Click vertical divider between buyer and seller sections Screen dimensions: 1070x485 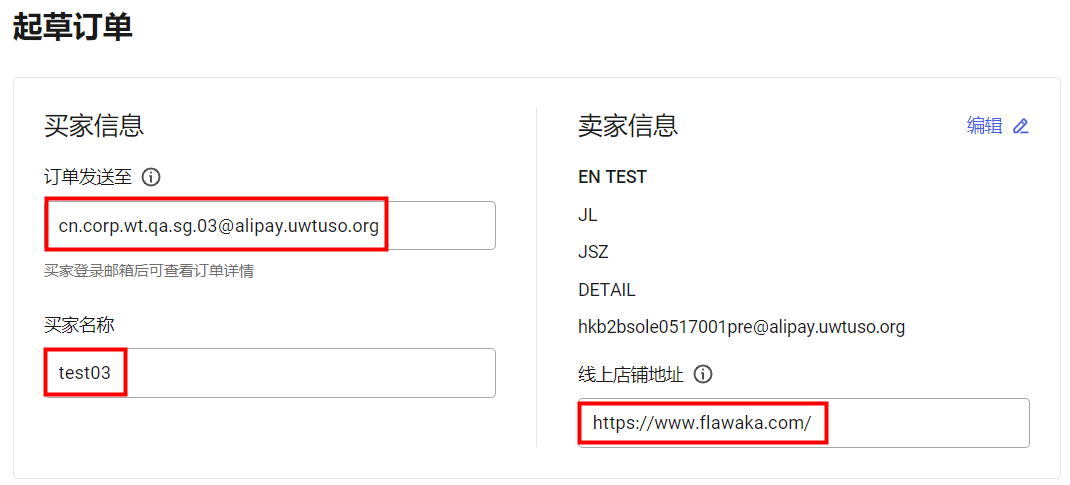536,277
